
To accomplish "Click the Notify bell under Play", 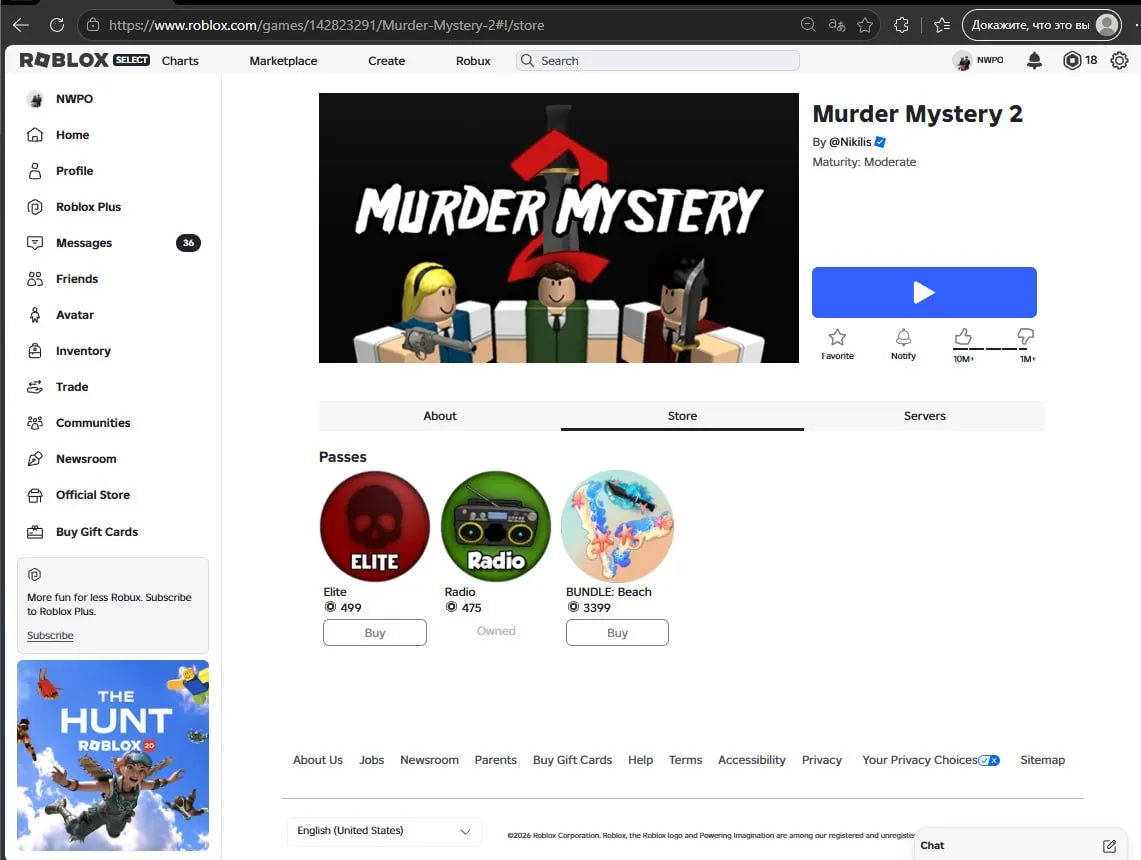I will click(903, 337).
